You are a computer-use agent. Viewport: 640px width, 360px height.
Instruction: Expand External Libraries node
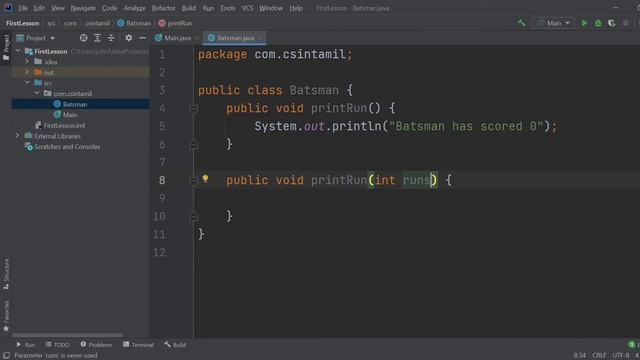pyautogui.click(x=18, y=136)
